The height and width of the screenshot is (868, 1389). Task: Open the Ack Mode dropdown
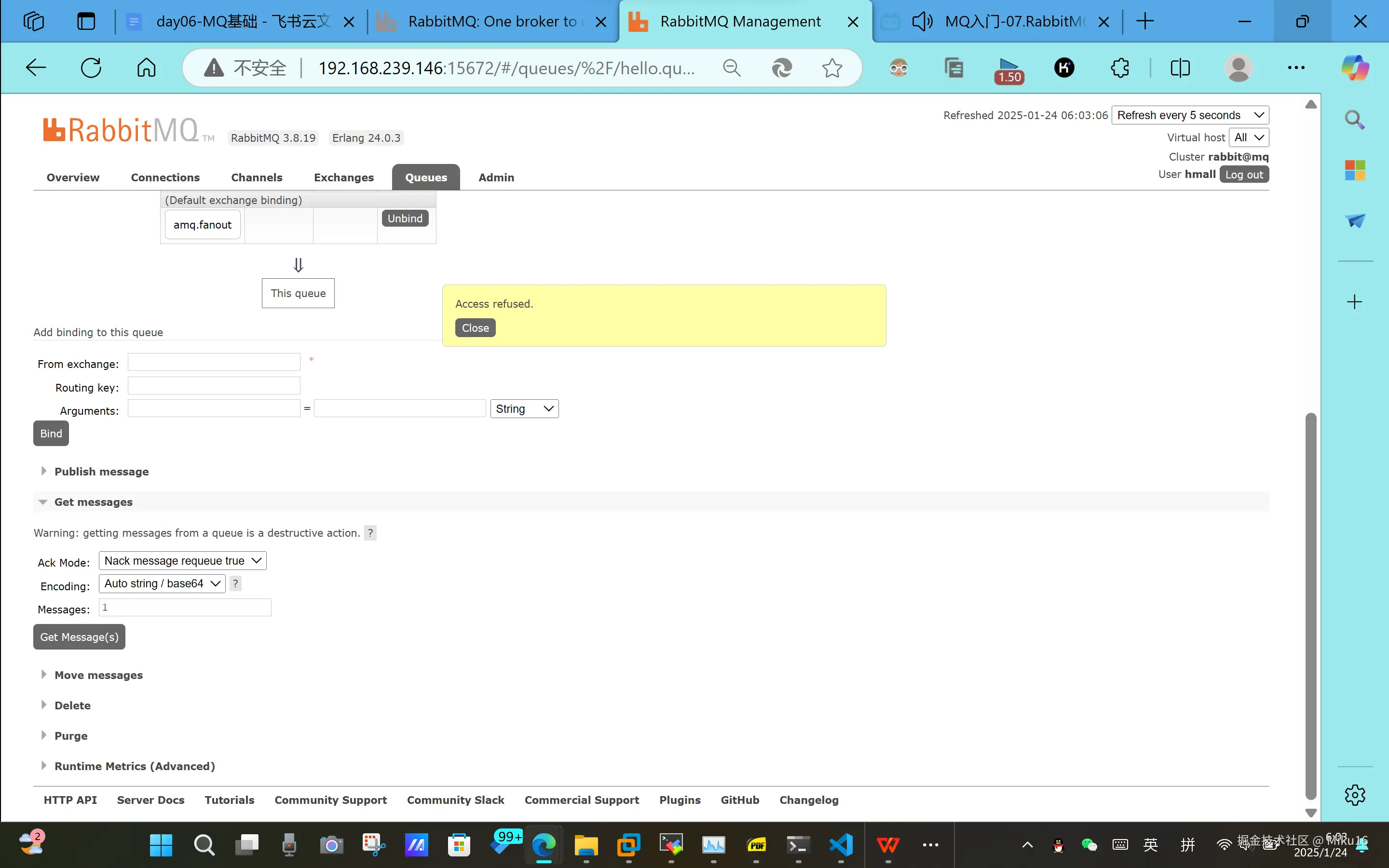182,561
